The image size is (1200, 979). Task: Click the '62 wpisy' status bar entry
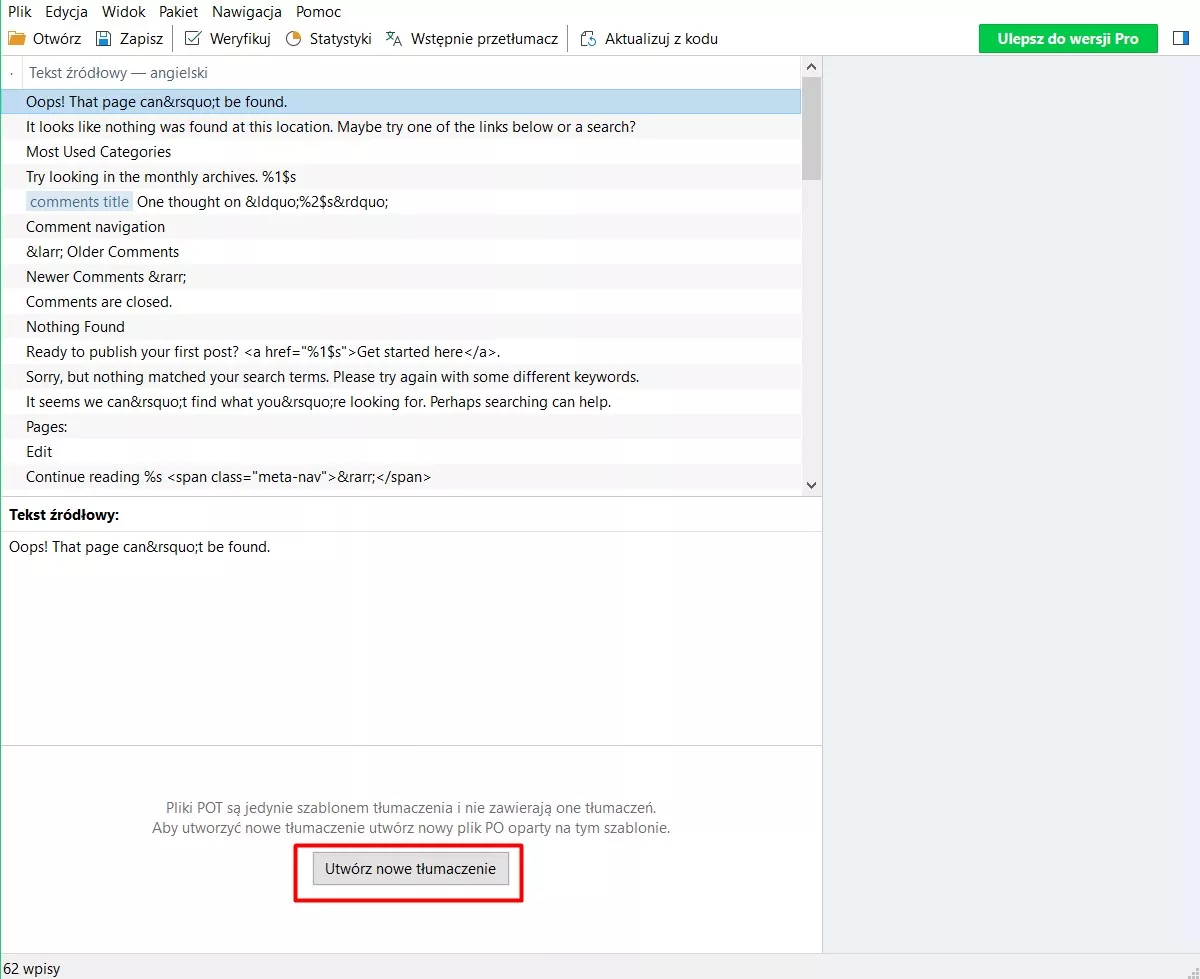[31, 969]
